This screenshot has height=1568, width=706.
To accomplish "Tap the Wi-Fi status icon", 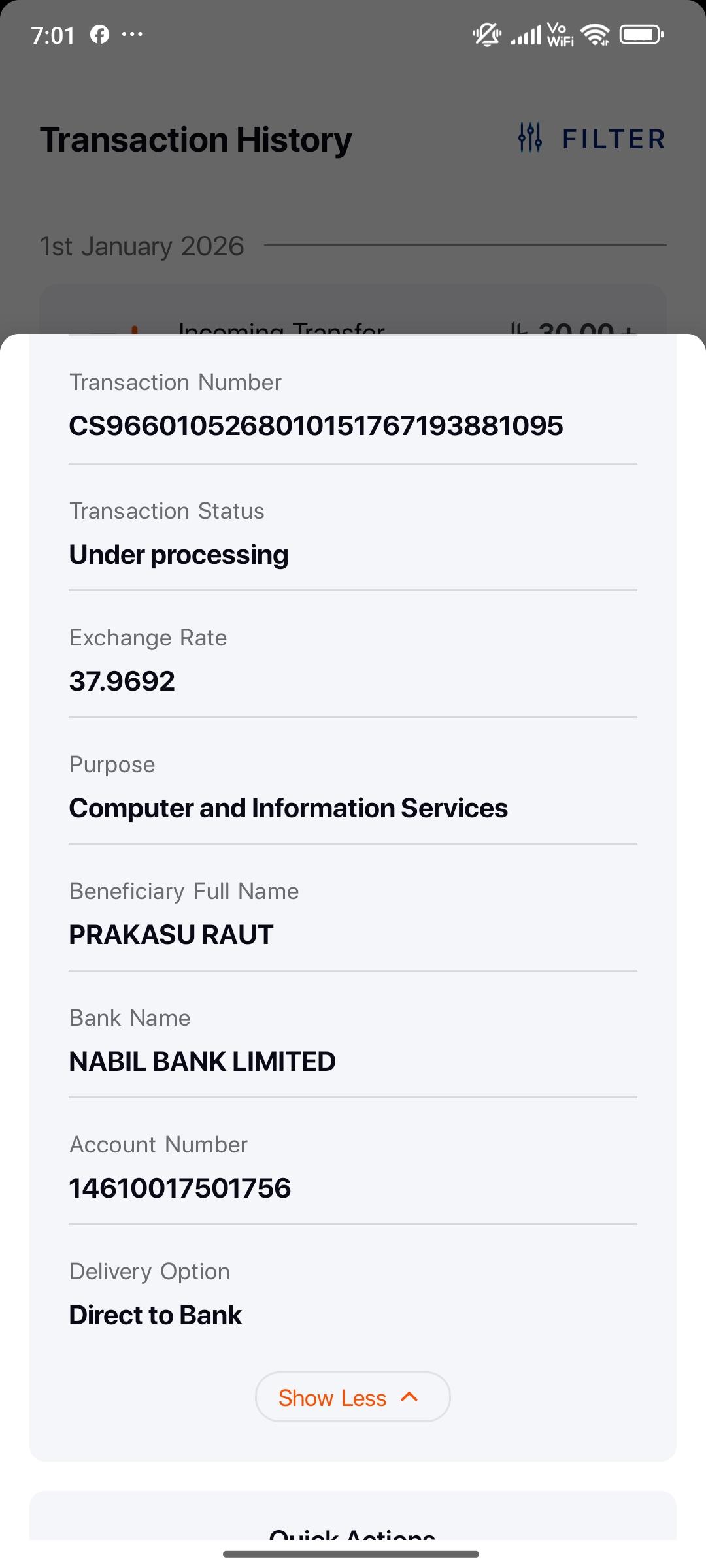I will pos(596,35).
